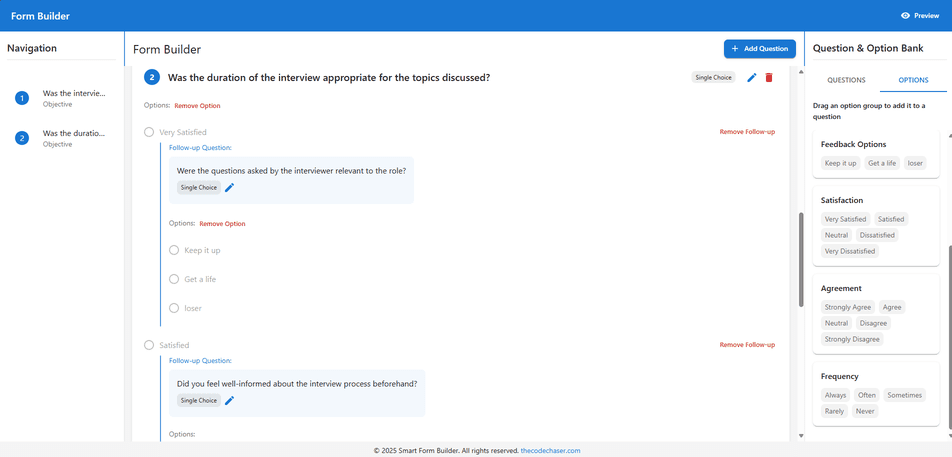Select the 'Get a life' radio option
Image resolution: width=952 pixels, height=457 pixels.
(x=174, y=279)
